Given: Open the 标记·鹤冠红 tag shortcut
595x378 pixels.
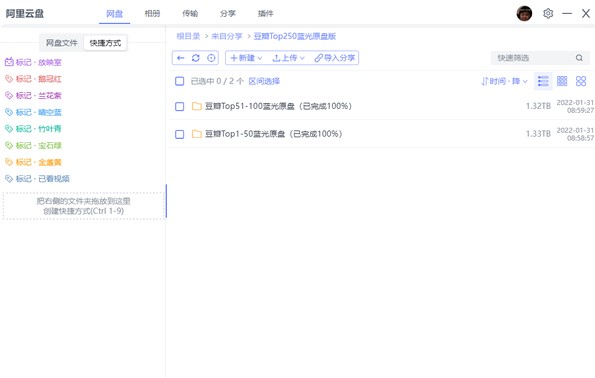Looking at the screenshot, I should point(33,79).
